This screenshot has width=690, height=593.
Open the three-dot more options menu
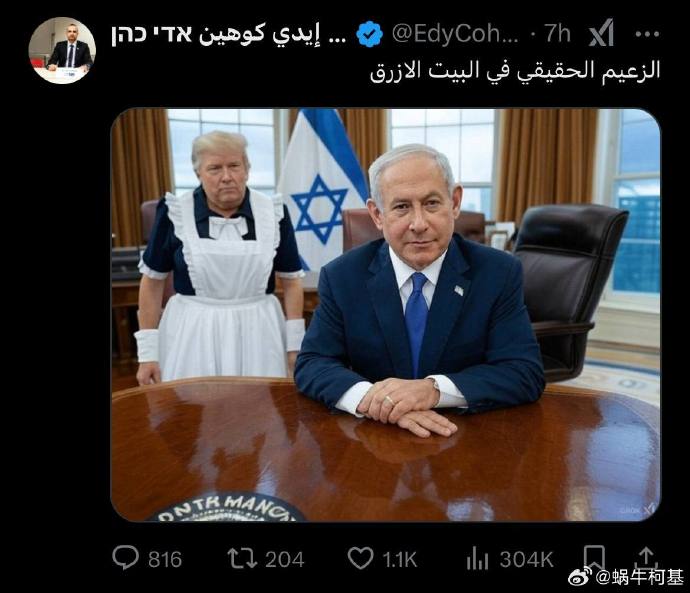click(x=647, y=34)
